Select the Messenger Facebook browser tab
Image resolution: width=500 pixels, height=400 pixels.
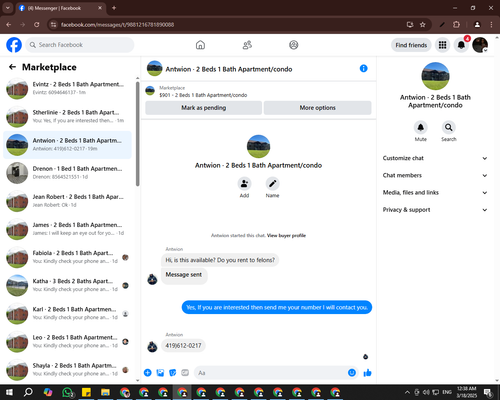click(x=61, y=8)
